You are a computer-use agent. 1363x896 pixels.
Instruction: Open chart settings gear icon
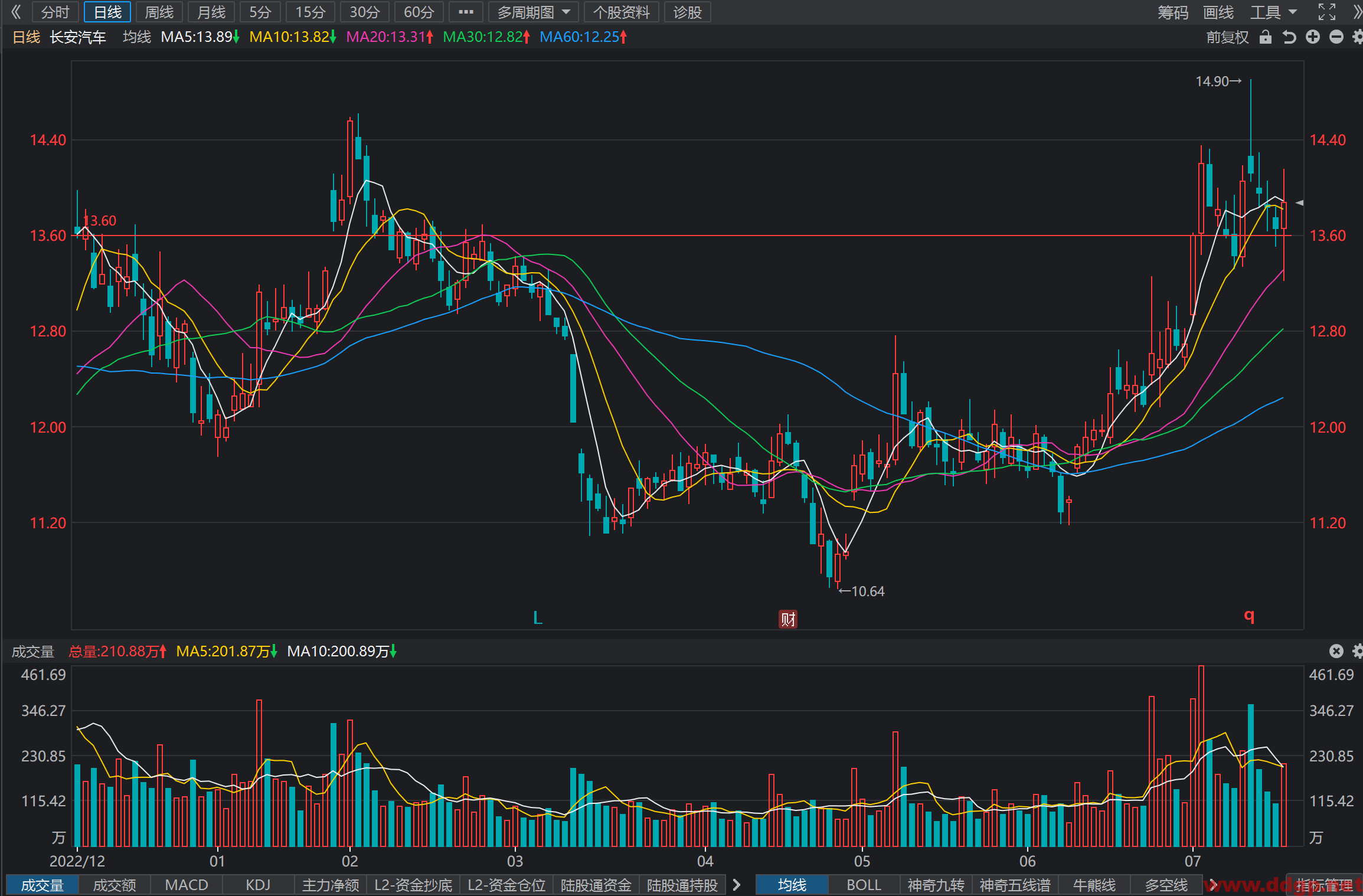1357,37
